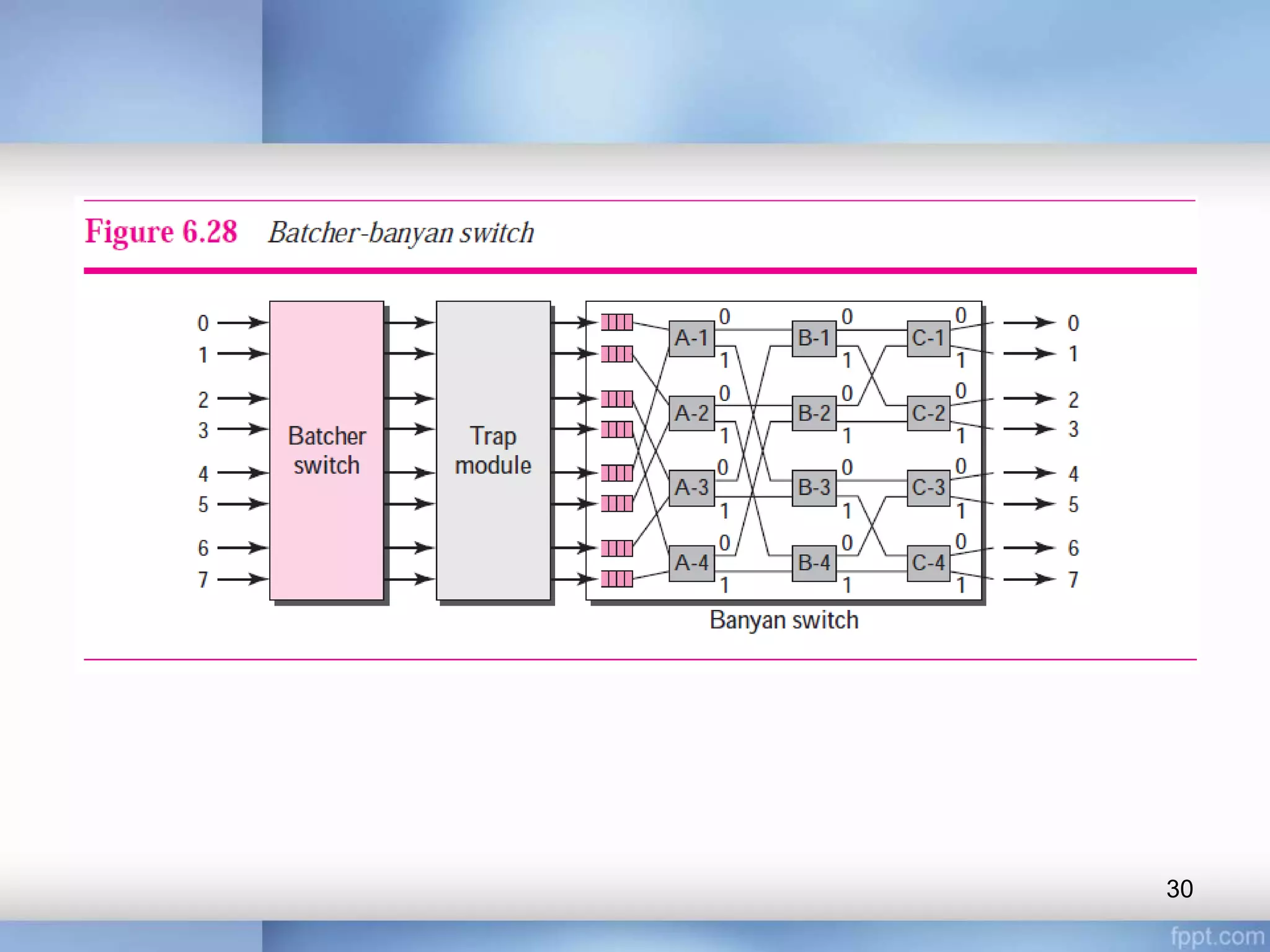1270x952 pixels.
Task: Click the fppt.com watermark link
Action: click(x=1217, y=937)
